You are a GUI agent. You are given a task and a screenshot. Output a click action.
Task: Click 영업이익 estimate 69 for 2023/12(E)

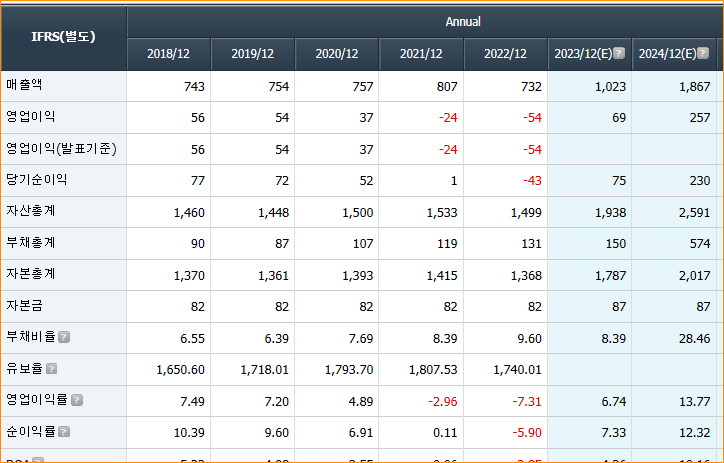(x=619, y=118)
